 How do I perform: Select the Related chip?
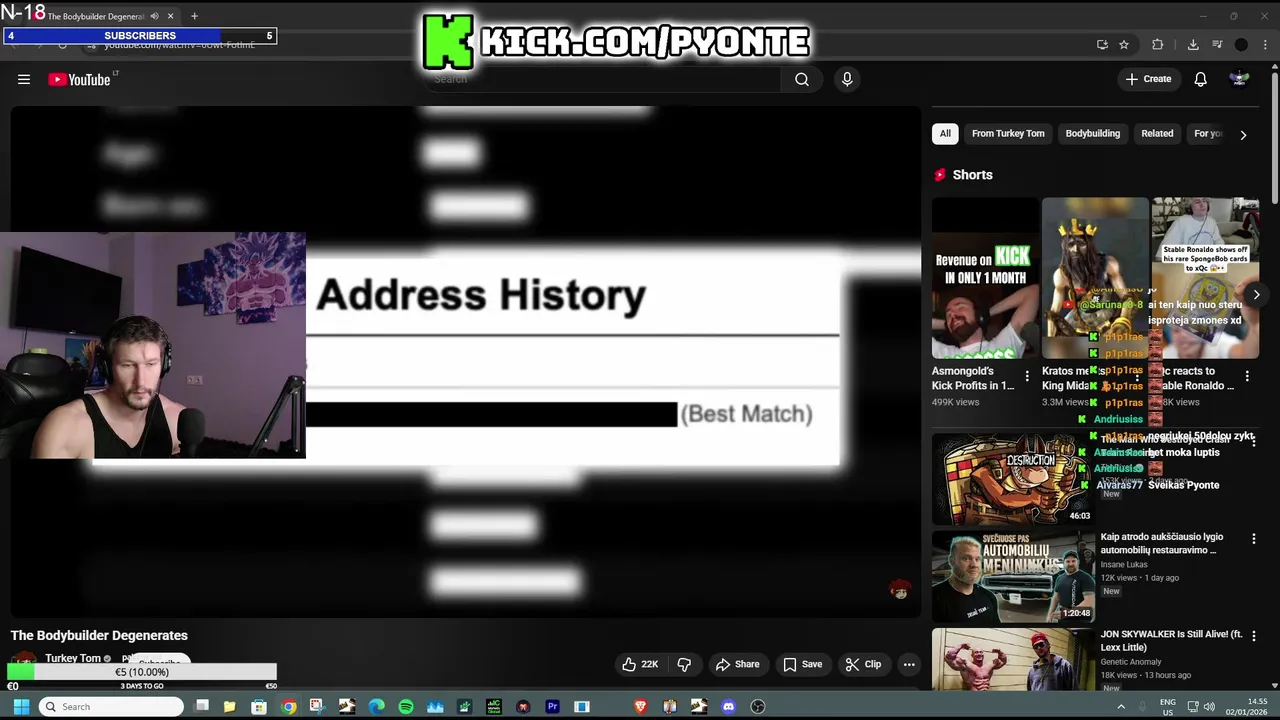1157,133
